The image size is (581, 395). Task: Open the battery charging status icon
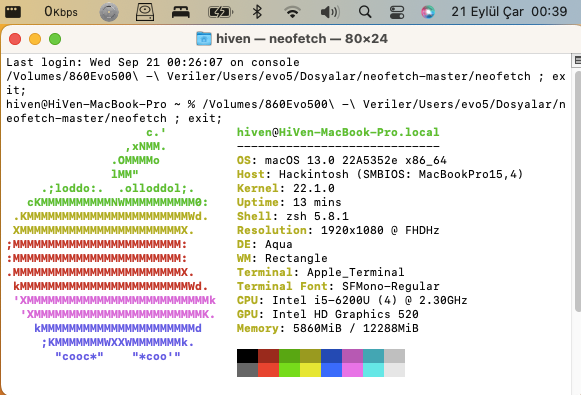point(220,12)
